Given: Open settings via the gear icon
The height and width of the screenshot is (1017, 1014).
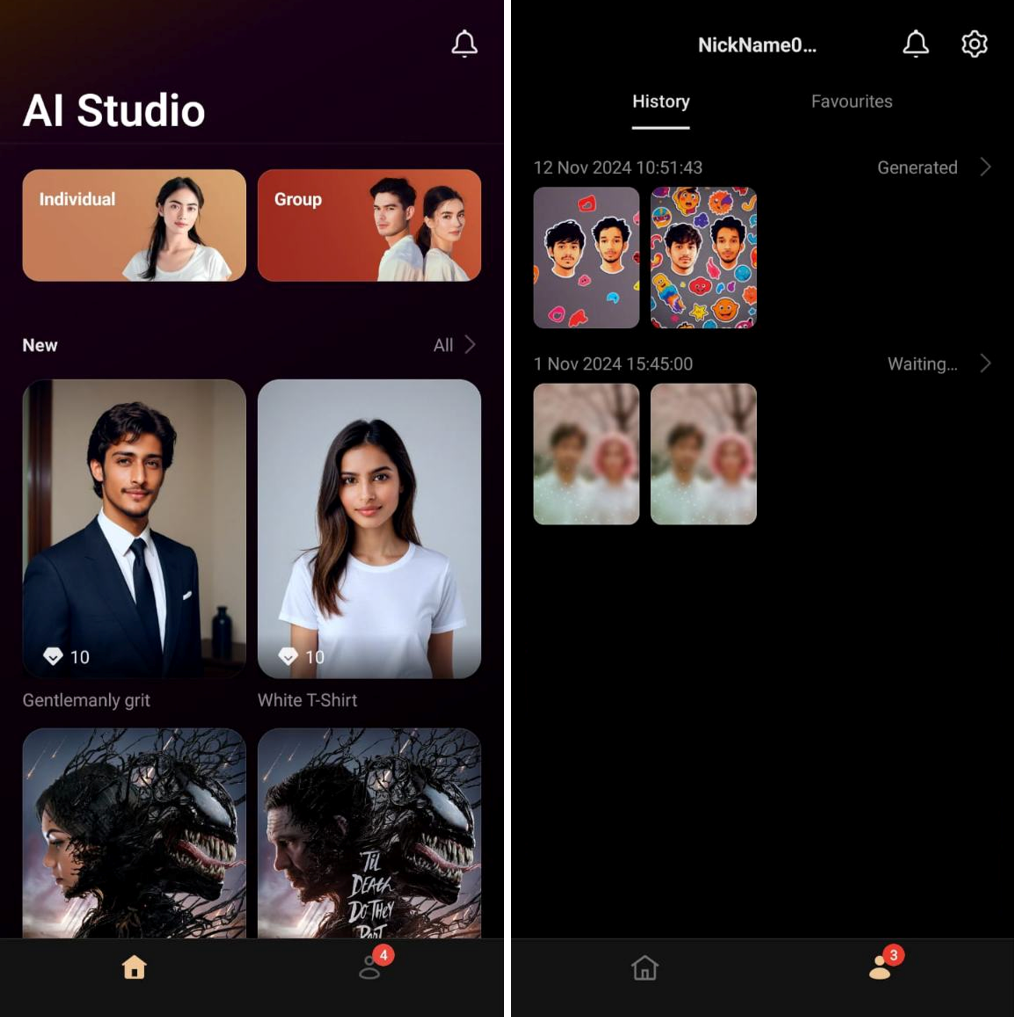Looking at the screenshot, I should click(x=974, y=44).
